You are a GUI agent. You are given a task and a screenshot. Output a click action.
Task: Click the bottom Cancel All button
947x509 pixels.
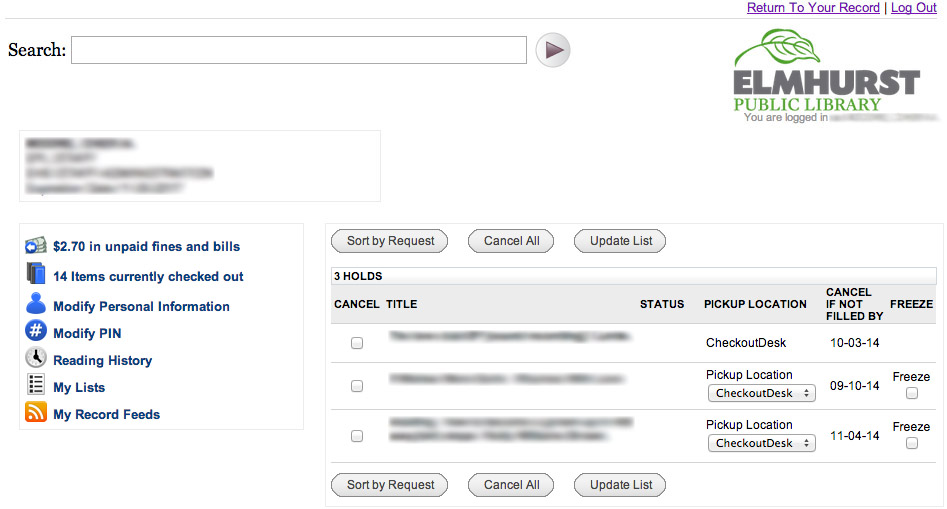pyautogui.click(x=511, y=485)
